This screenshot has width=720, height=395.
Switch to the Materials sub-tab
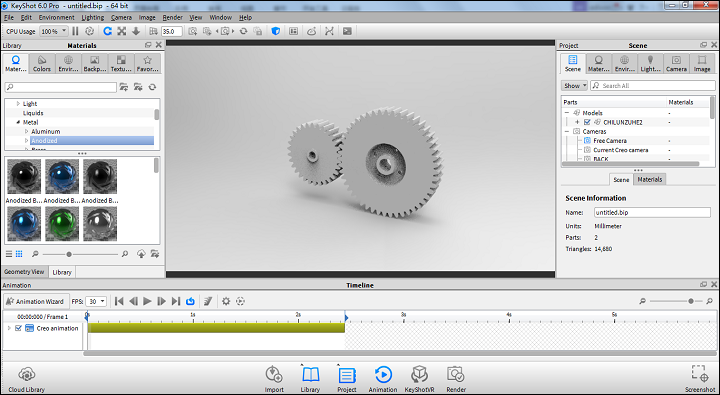click(650, 180)
